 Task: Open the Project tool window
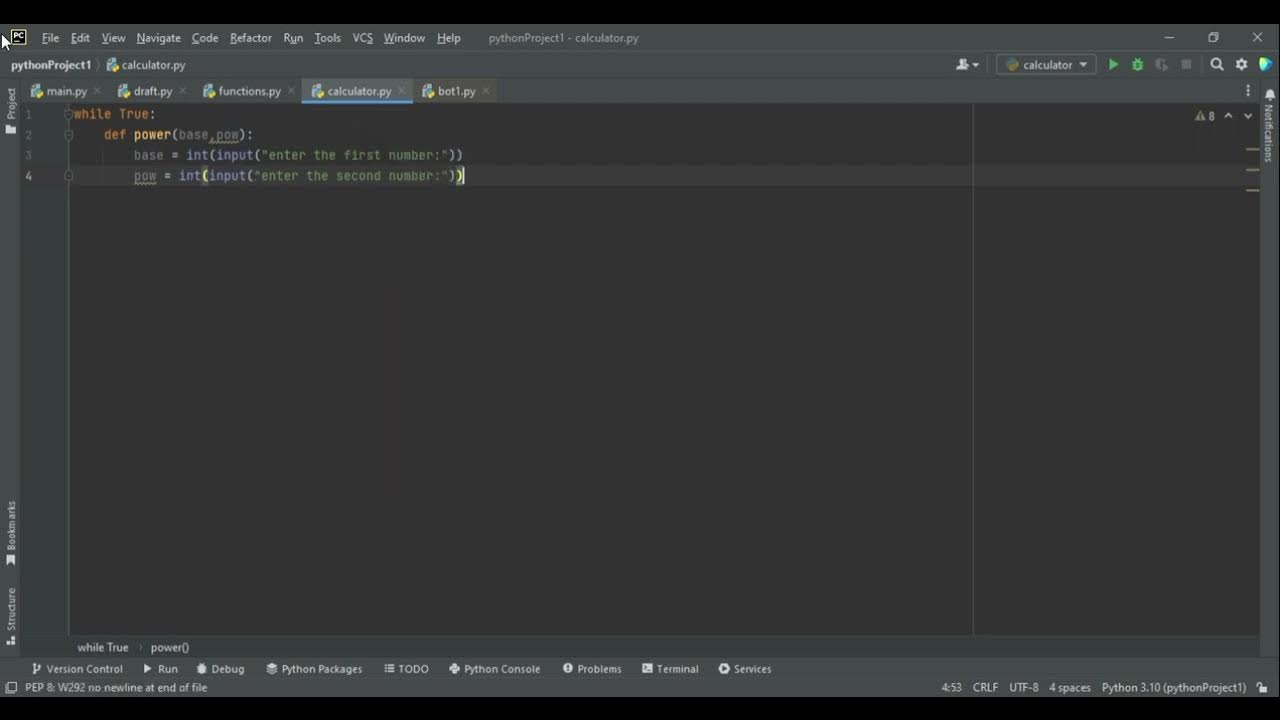click(11, 110)
